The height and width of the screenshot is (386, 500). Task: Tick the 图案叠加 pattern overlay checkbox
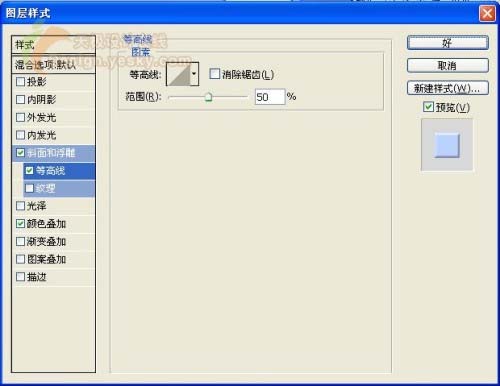tap(20, 259)
